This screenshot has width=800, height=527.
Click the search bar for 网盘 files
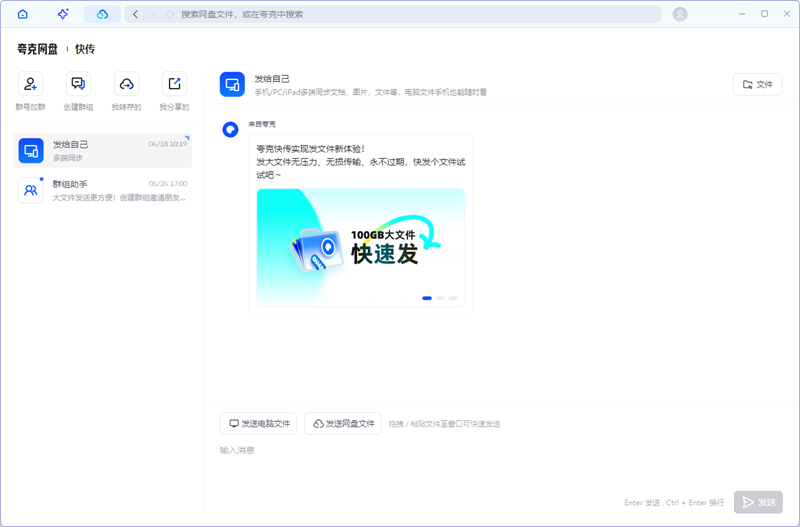(393, 14)
